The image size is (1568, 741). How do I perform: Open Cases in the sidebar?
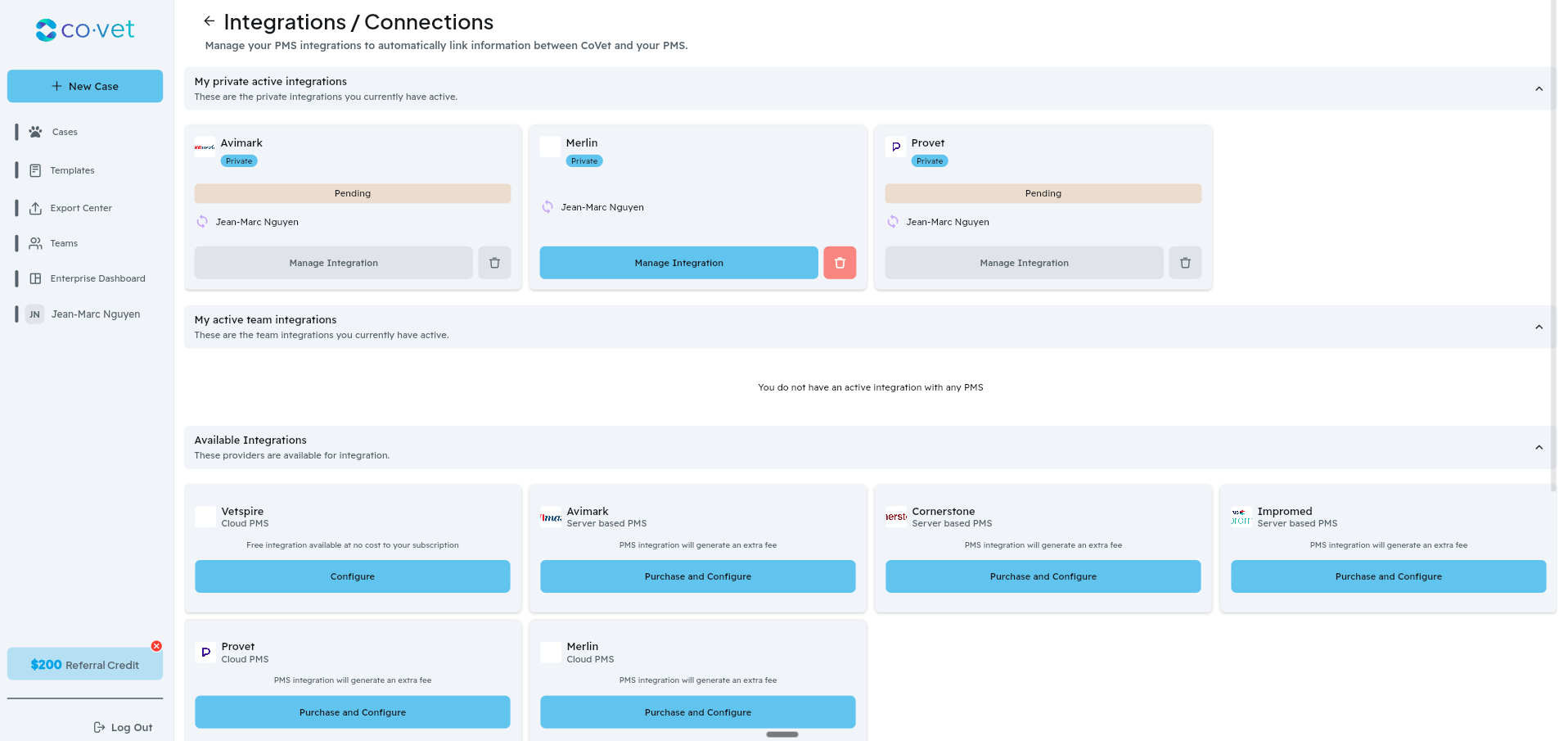(x=65, y=132)
